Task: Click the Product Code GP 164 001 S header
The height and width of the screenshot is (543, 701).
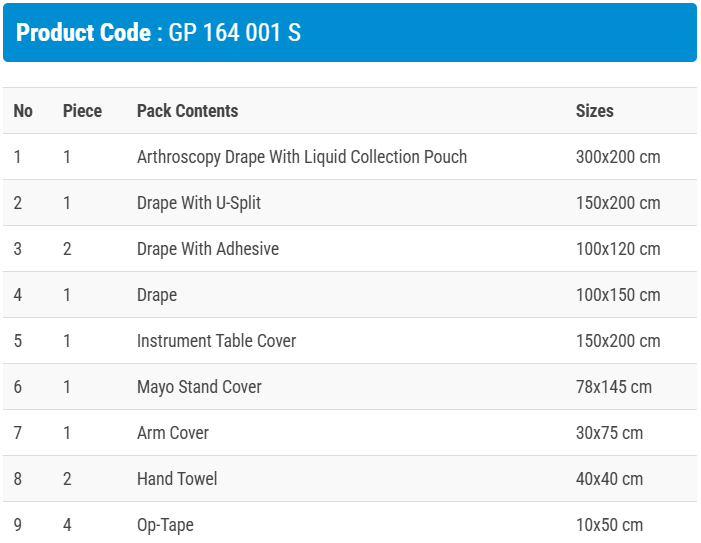Action: pyautogui.click(x=159, y=33)
